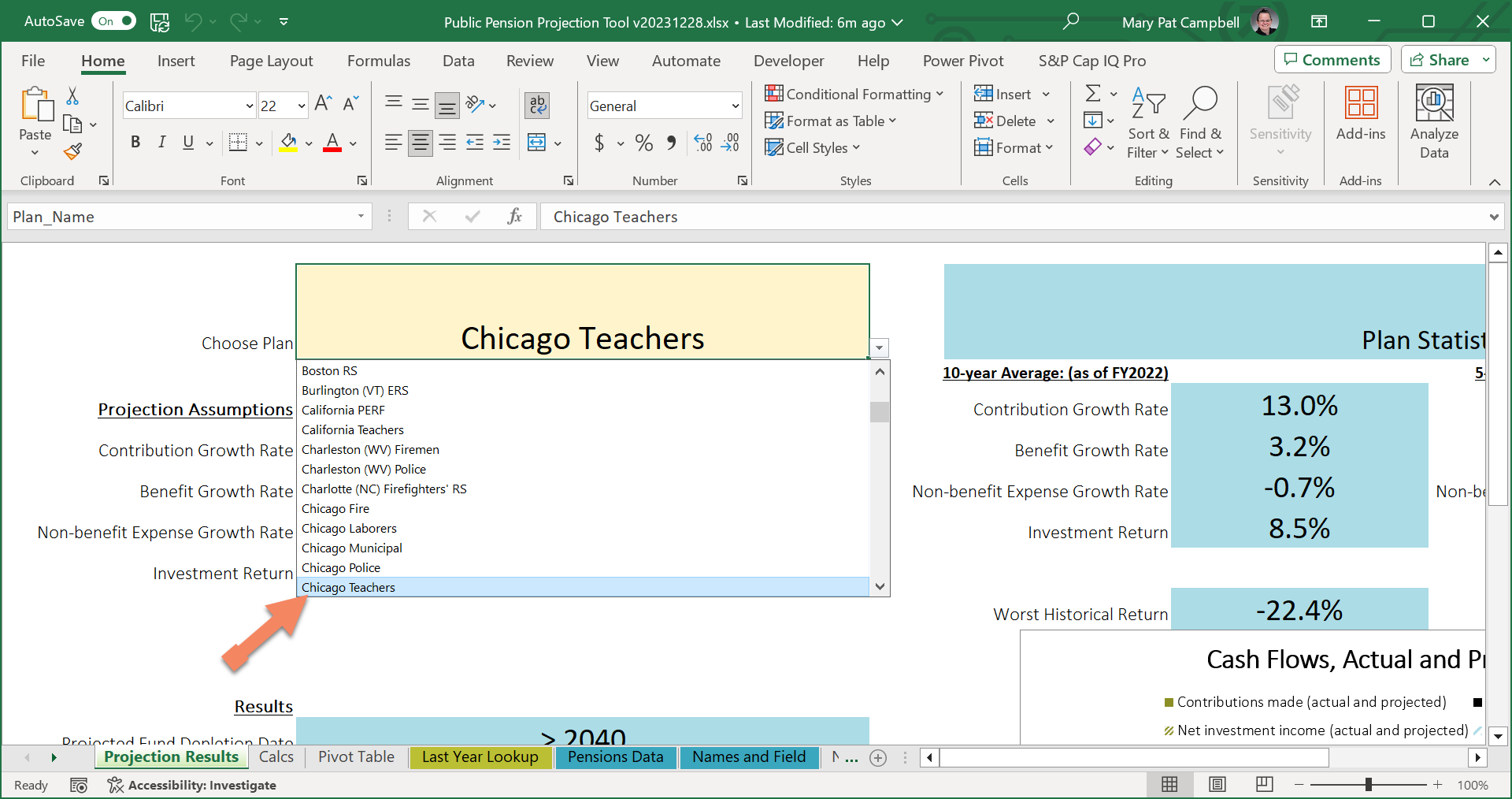Click the Insert Function fx icon
This screenshot has height=799, width=1512.
[x=515, y=216]
